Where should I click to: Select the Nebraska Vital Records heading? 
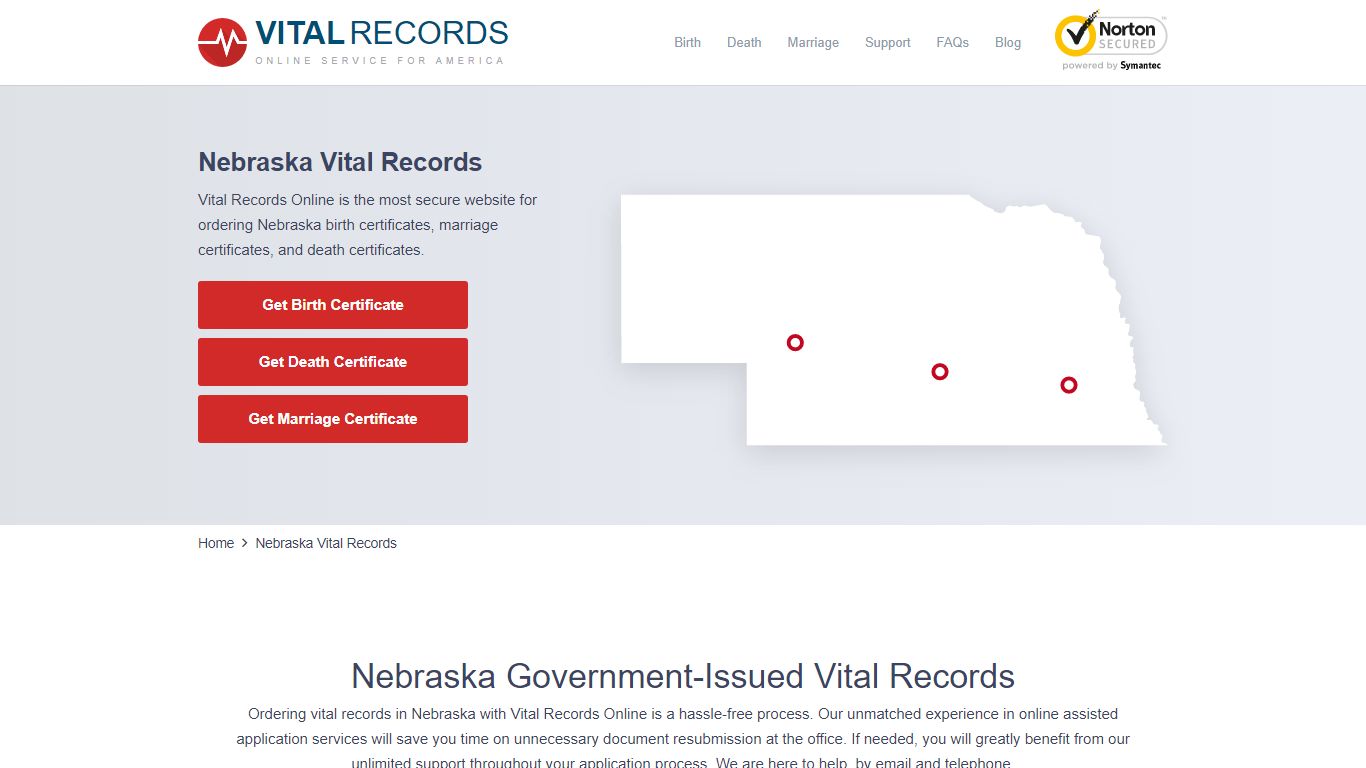pyautogui.click(x=340, y=162)
